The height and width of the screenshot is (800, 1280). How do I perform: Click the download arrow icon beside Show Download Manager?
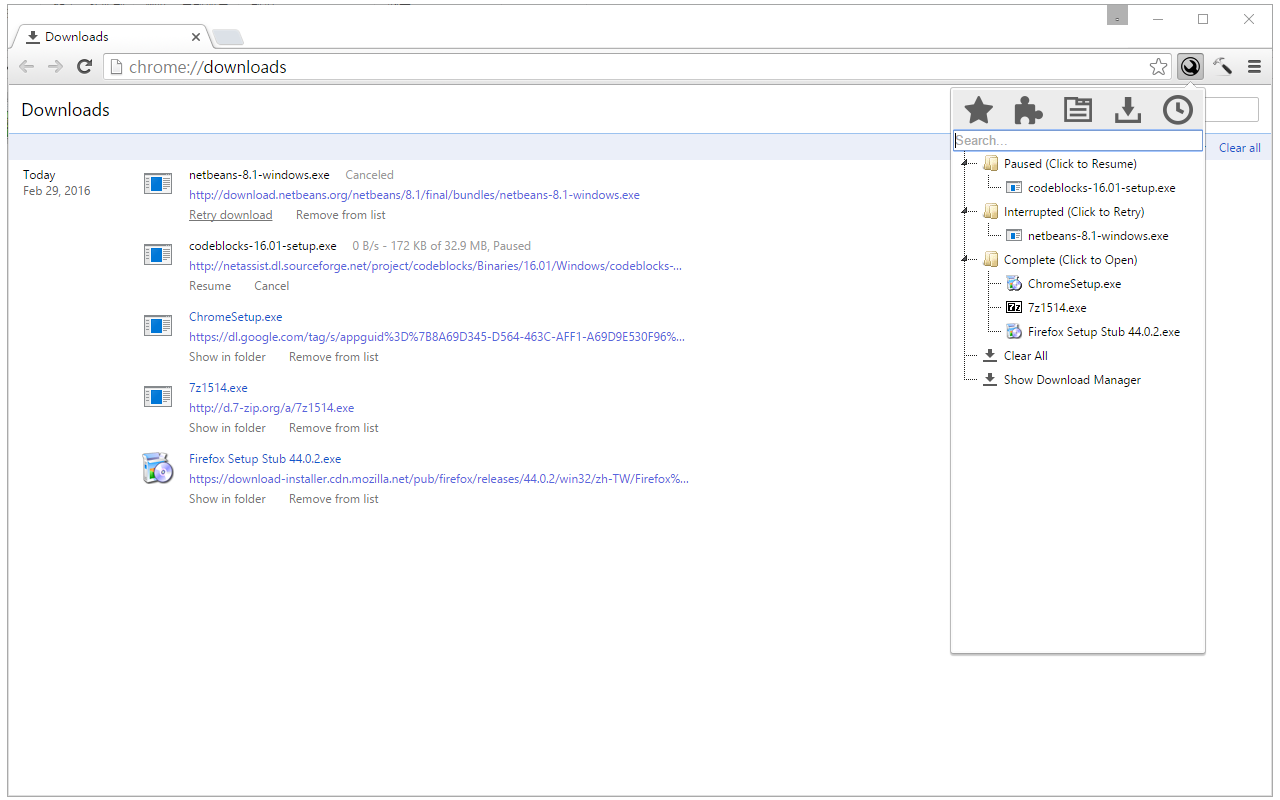990,379
